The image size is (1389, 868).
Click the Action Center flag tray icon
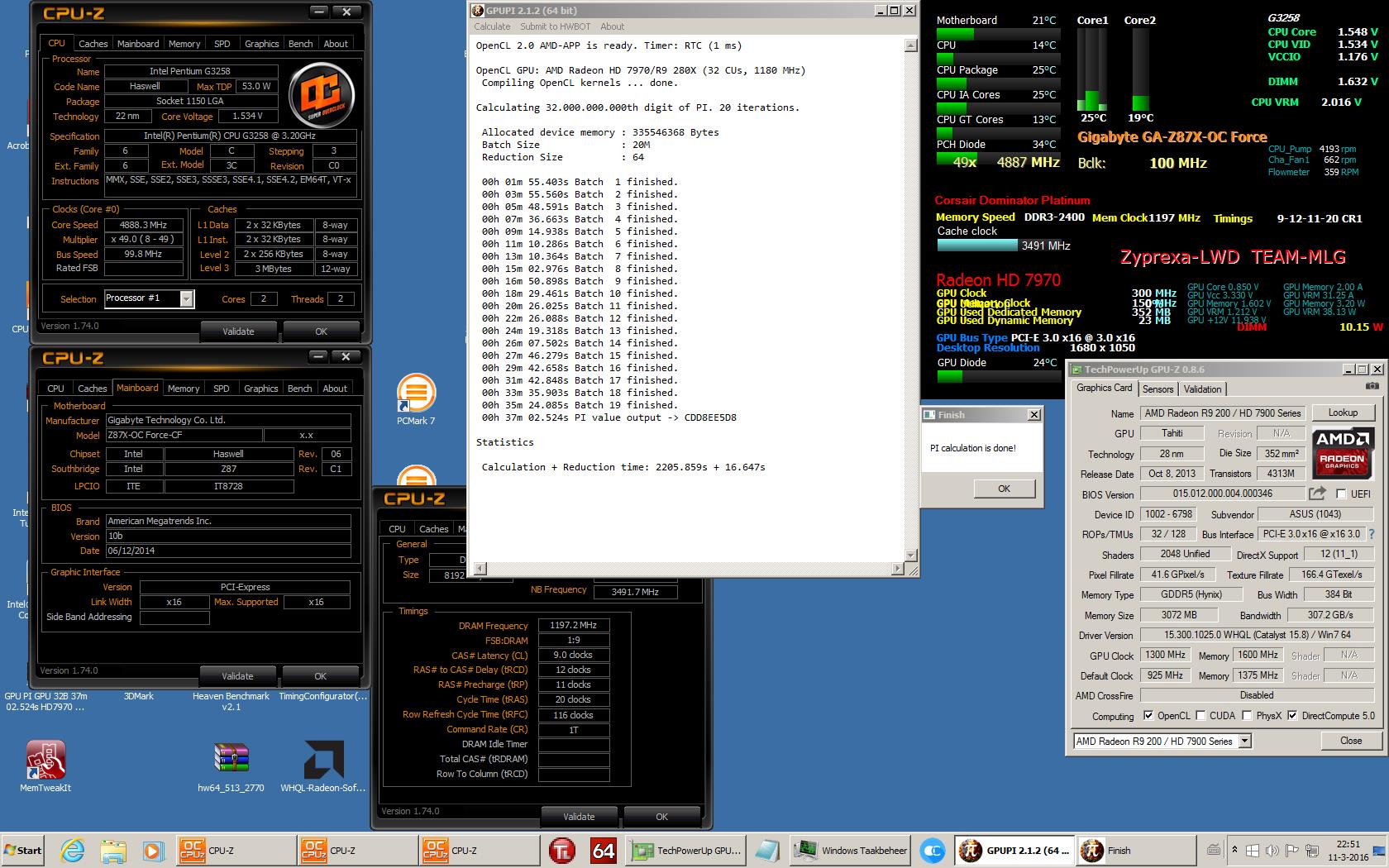coord(1291,850)
